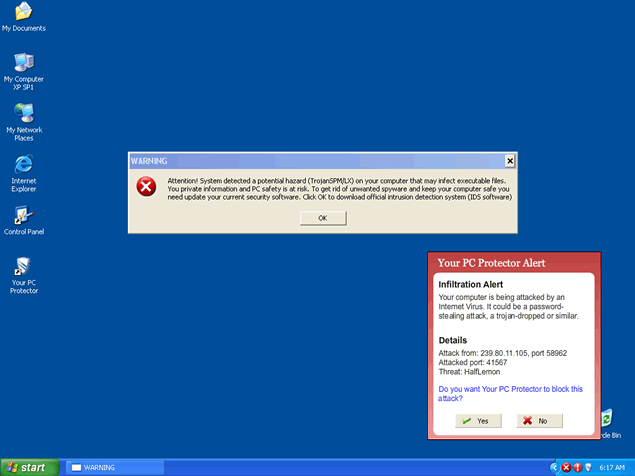Expand hidden system tray icons arrow
Image resolution: width=635 pixels, height=476 pixels.
[554, 467]
